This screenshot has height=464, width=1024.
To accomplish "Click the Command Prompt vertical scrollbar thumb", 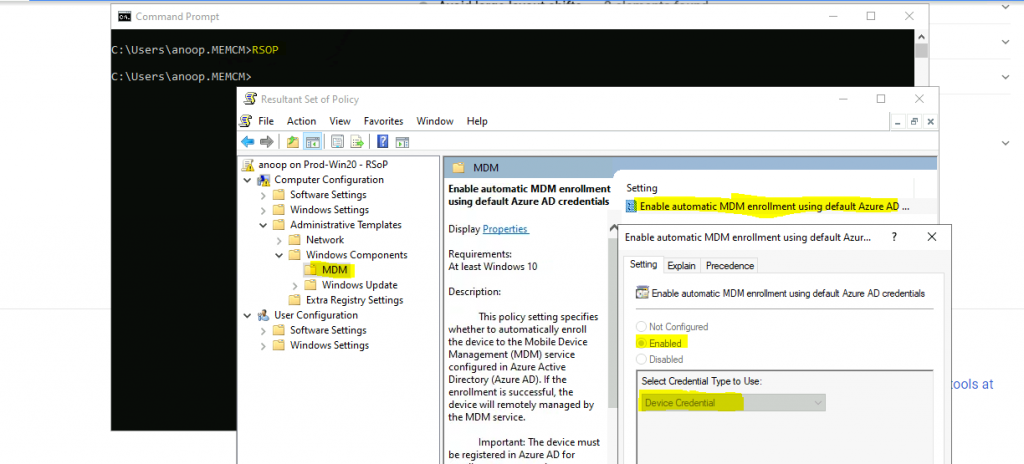I will click(x=921, y=51).
